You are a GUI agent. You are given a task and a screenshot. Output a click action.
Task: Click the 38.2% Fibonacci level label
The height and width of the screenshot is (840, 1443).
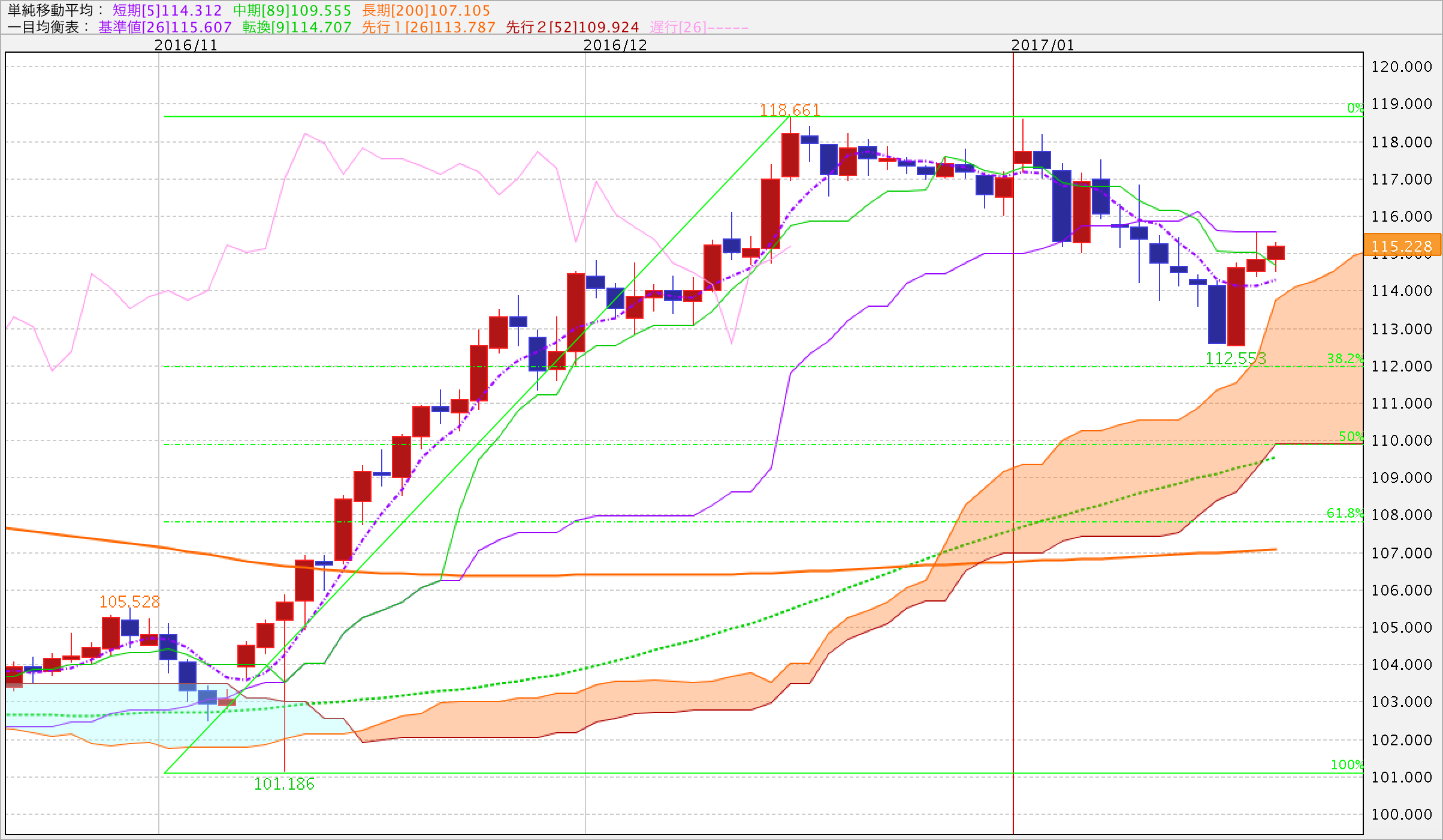click(1344, 358)
